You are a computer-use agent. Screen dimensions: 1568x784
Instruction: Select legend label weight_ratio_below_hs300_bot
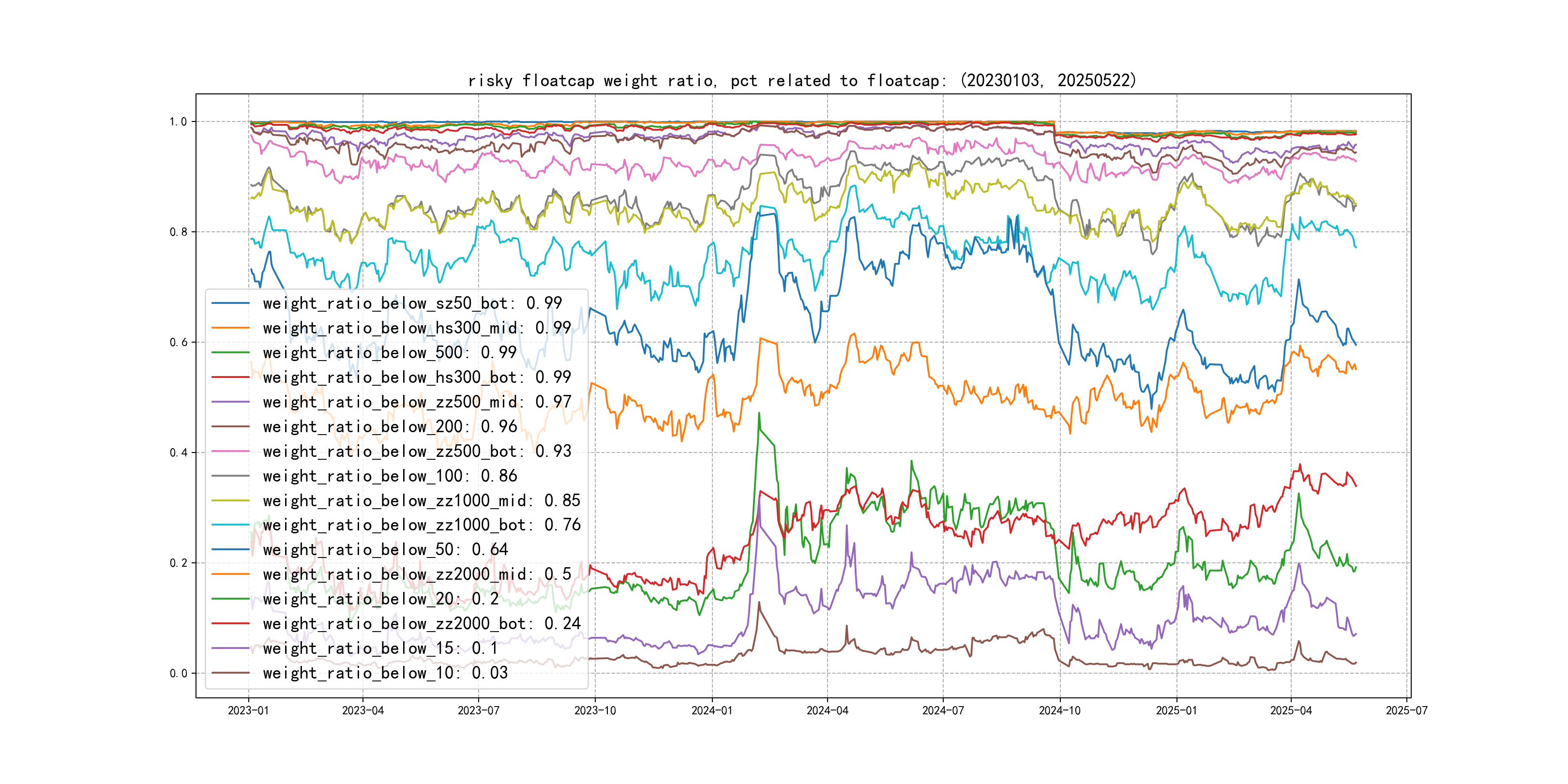[x=416, y=377]
